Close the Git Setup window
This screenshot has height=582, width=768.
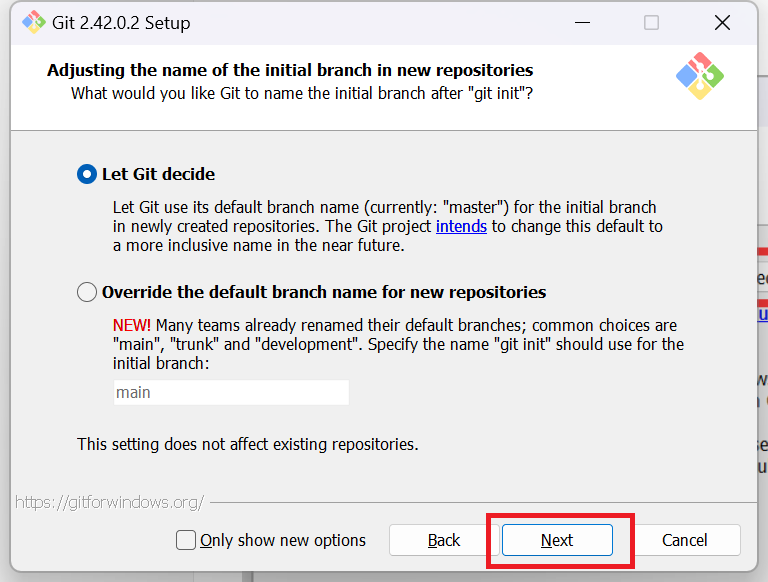[722, 23]
